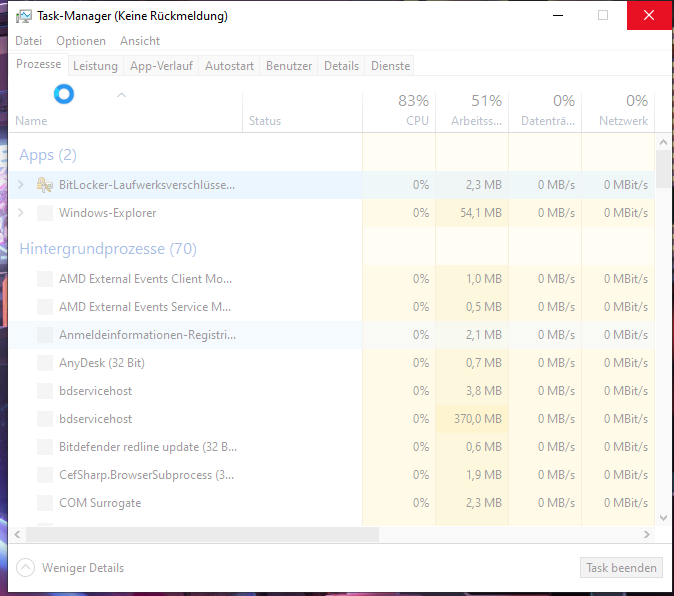Click the Weniger Details circle arrow icon
674x596 pixels.
coord(26,568)
